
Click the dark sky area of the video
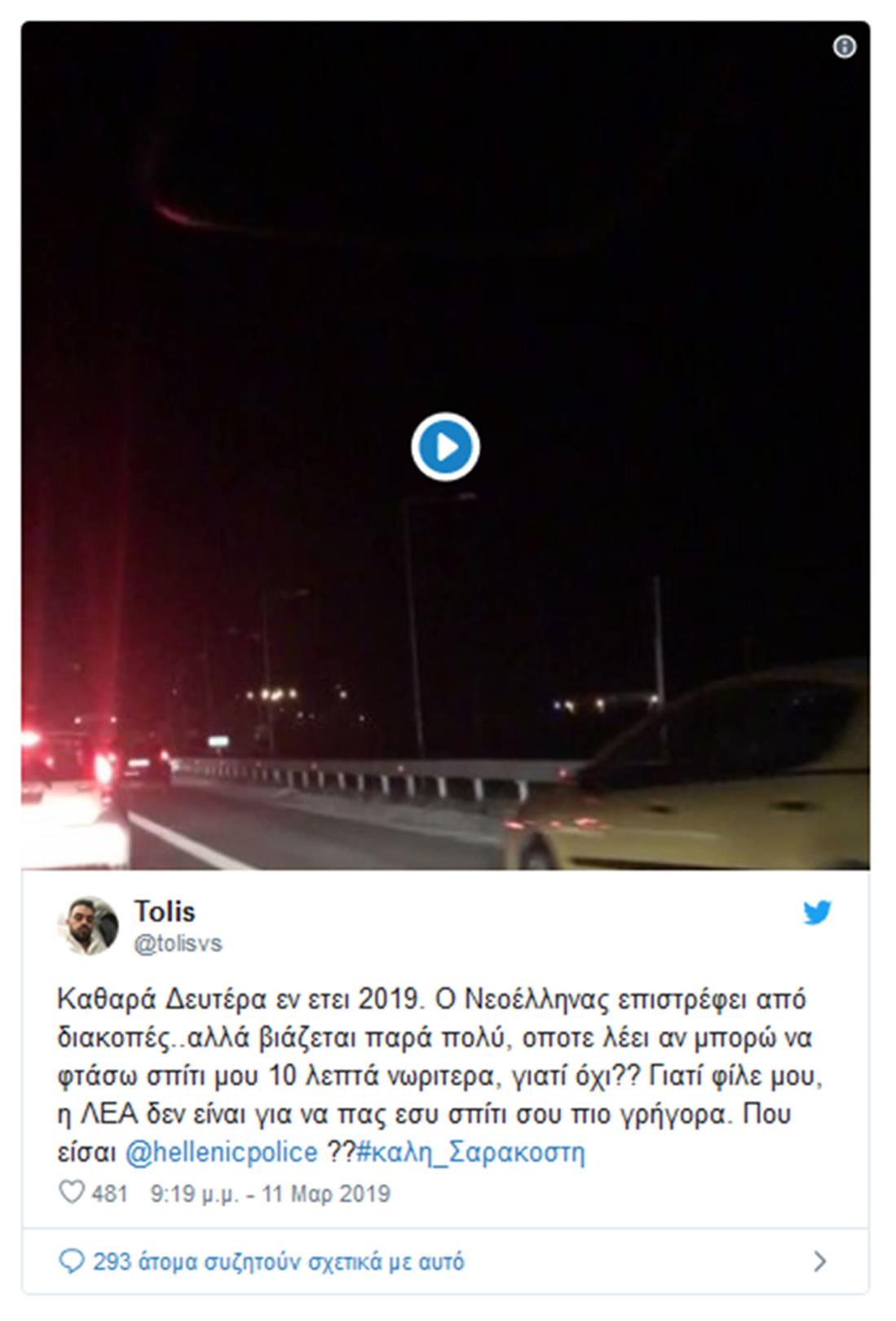click(x=445, y=245)
